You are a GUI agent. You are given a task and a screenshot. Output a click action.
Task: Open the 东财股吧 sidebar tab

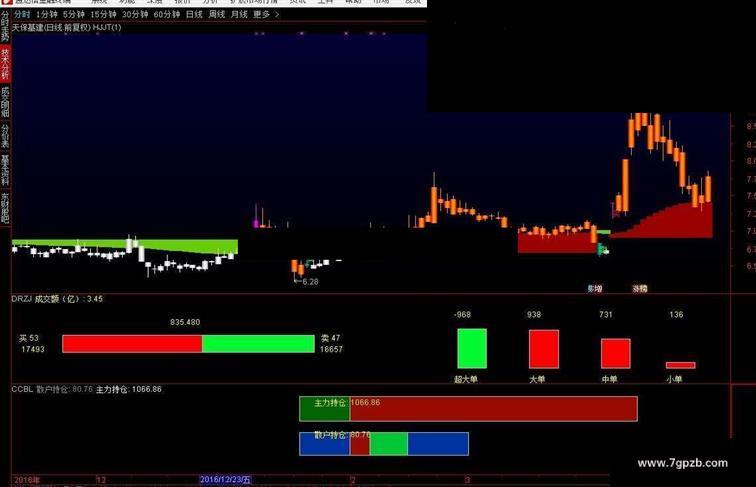pyautogui.click(x=5, y=207)
